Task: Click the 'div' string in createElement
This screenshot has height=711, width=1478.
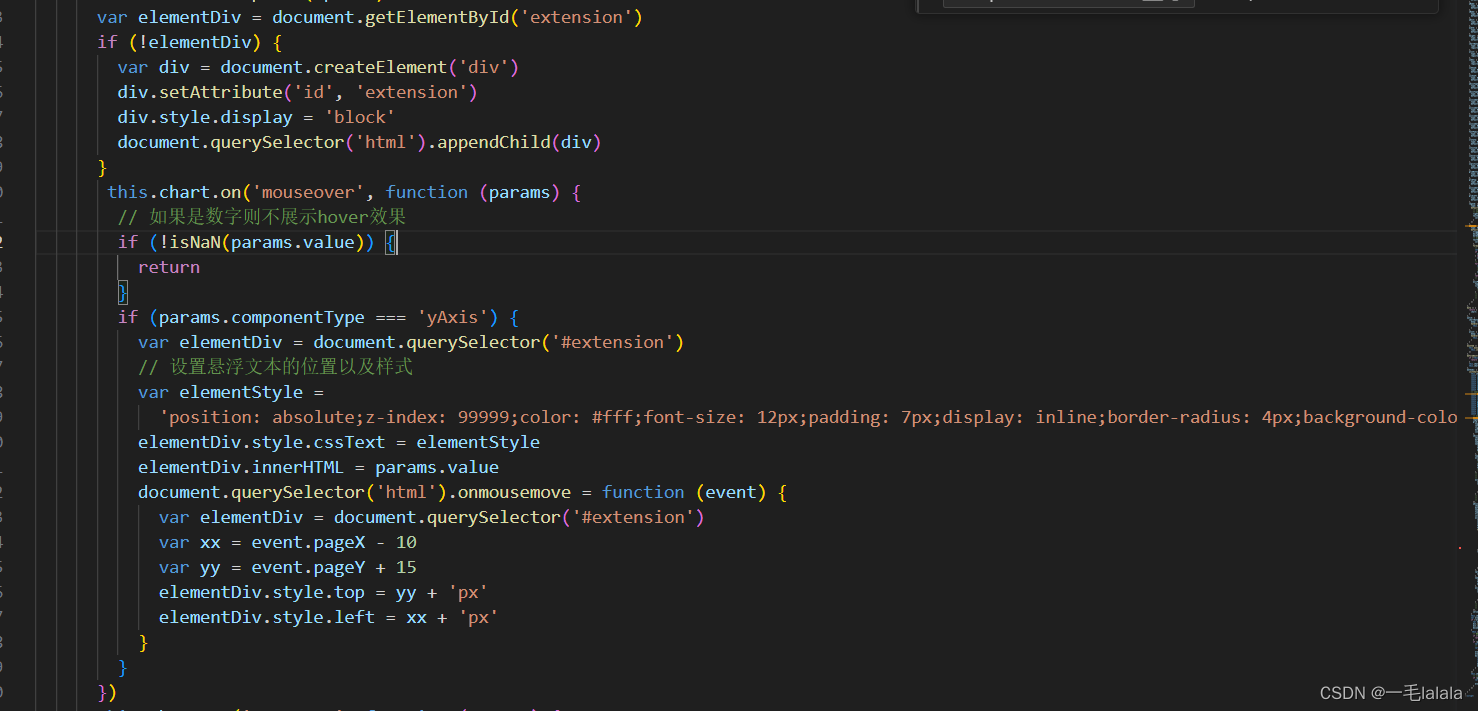Action: click(x=482, y=67)
